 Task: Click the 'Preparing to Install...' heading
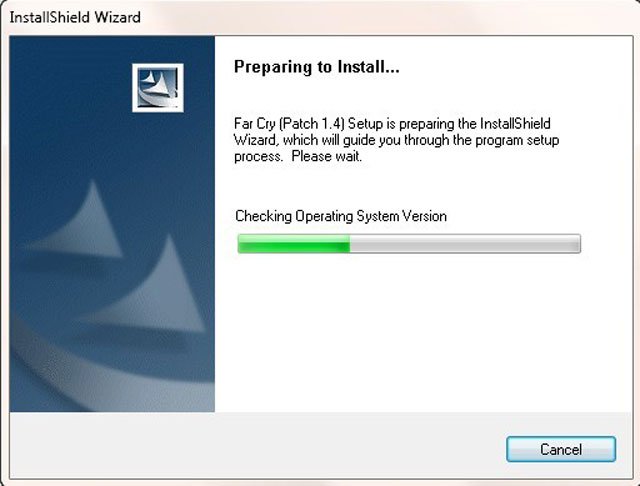click(x=316, y=67)
